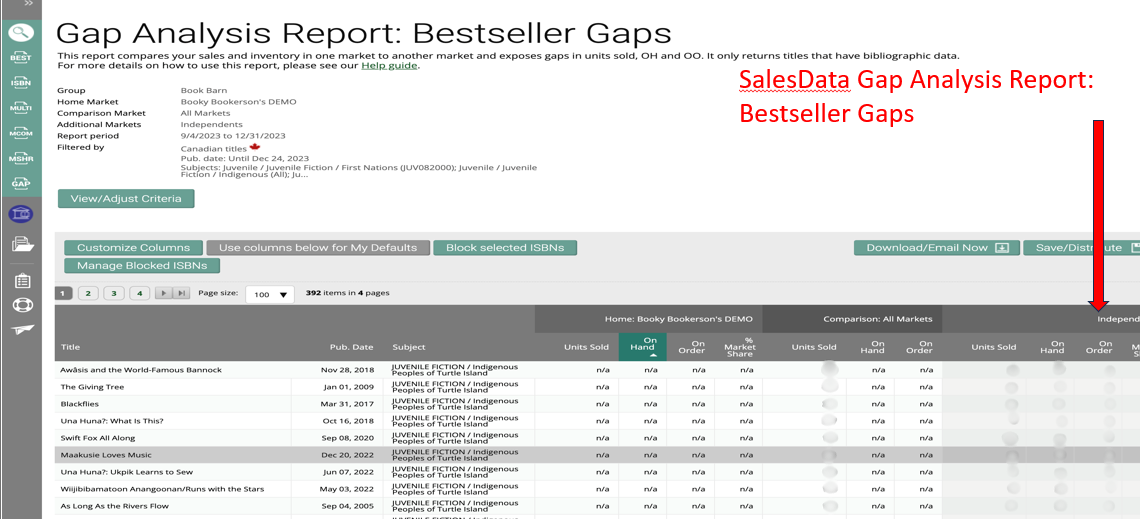Sort by Subject column header

[409, 347]
